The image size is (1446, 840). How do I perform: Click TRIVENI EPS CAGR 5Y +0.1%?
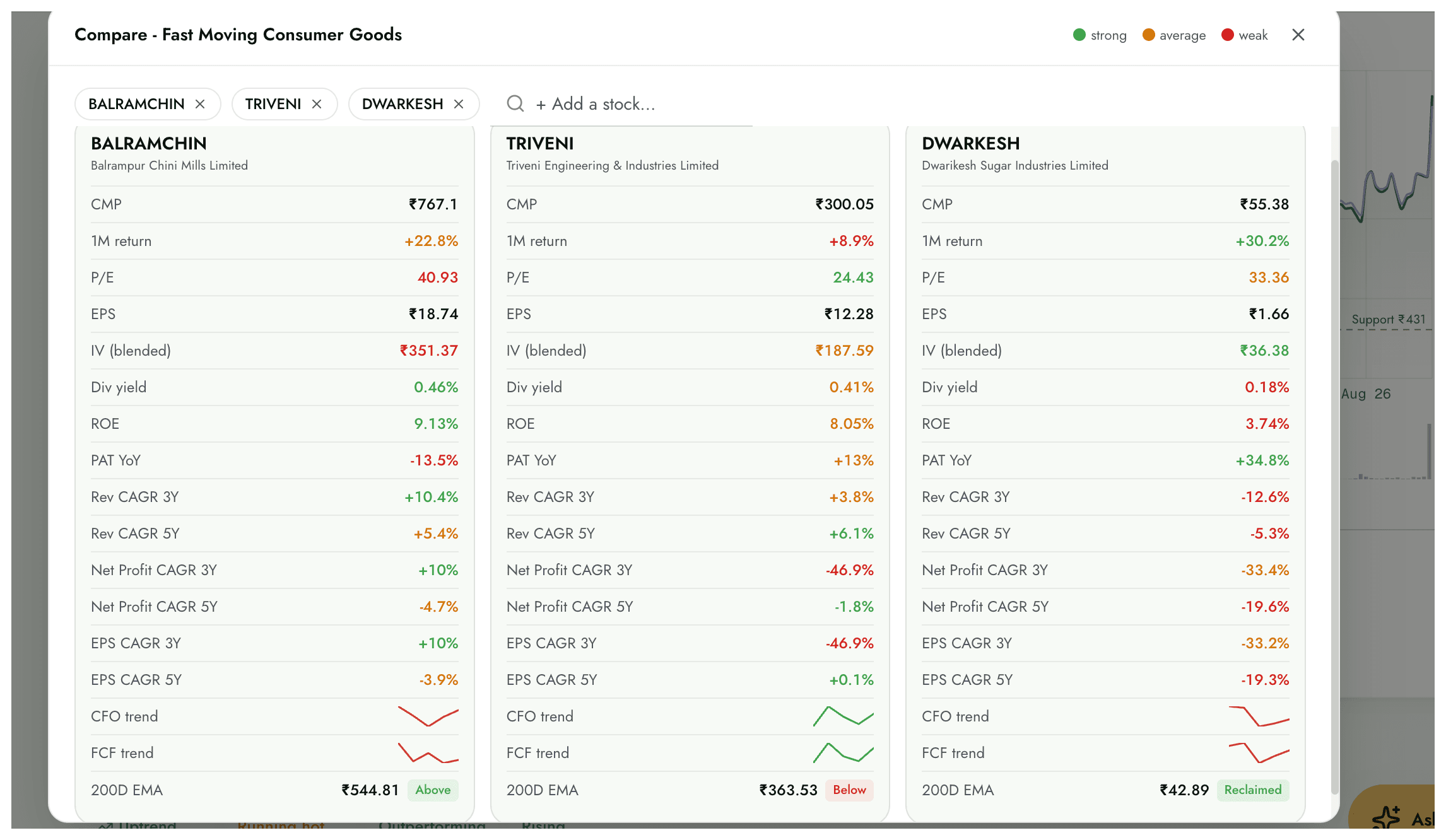(851, 680)
